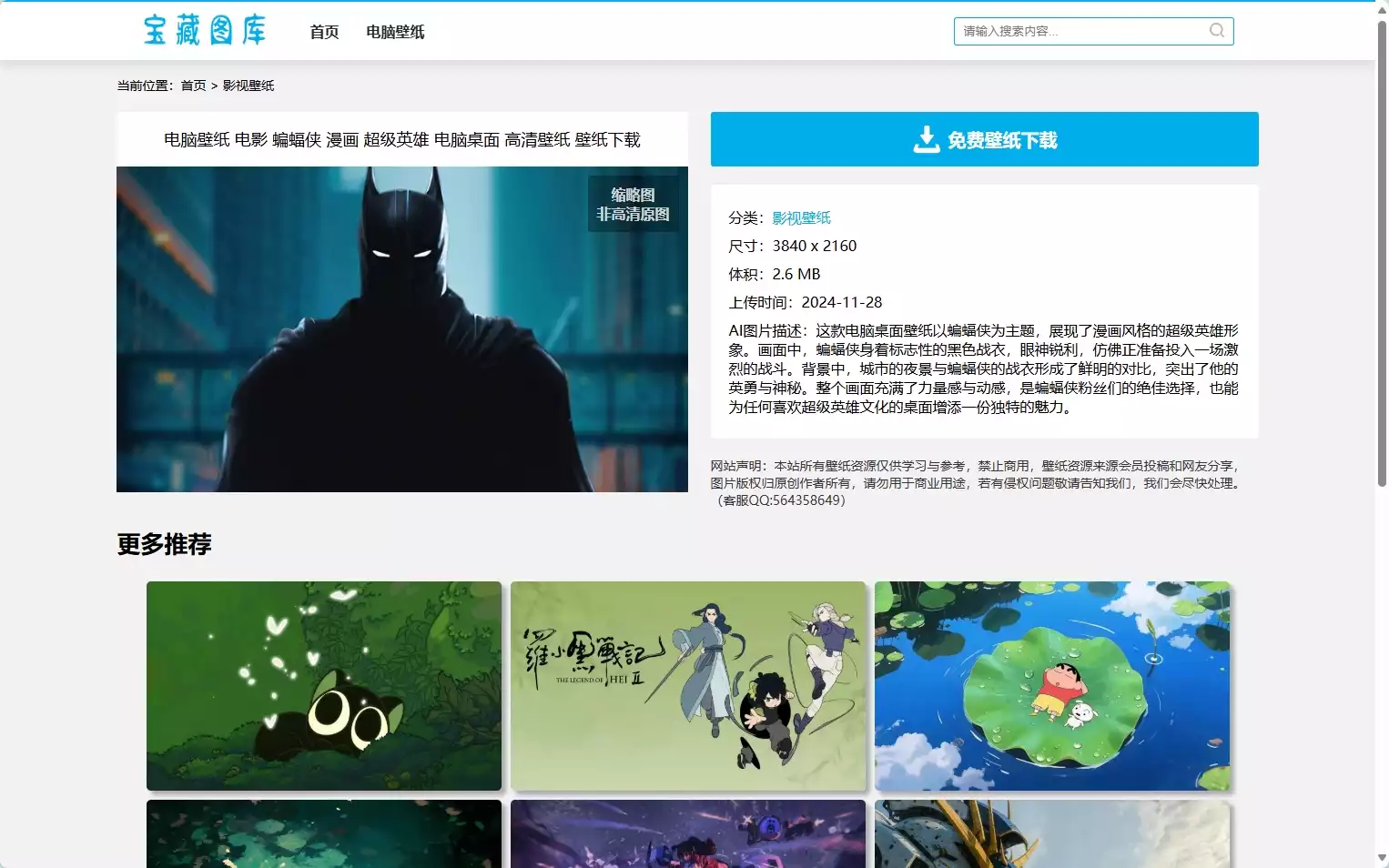Click the AI图片描述 paragraph text
This screenshot has width=1389, height=868.
[x=983, y=368]
